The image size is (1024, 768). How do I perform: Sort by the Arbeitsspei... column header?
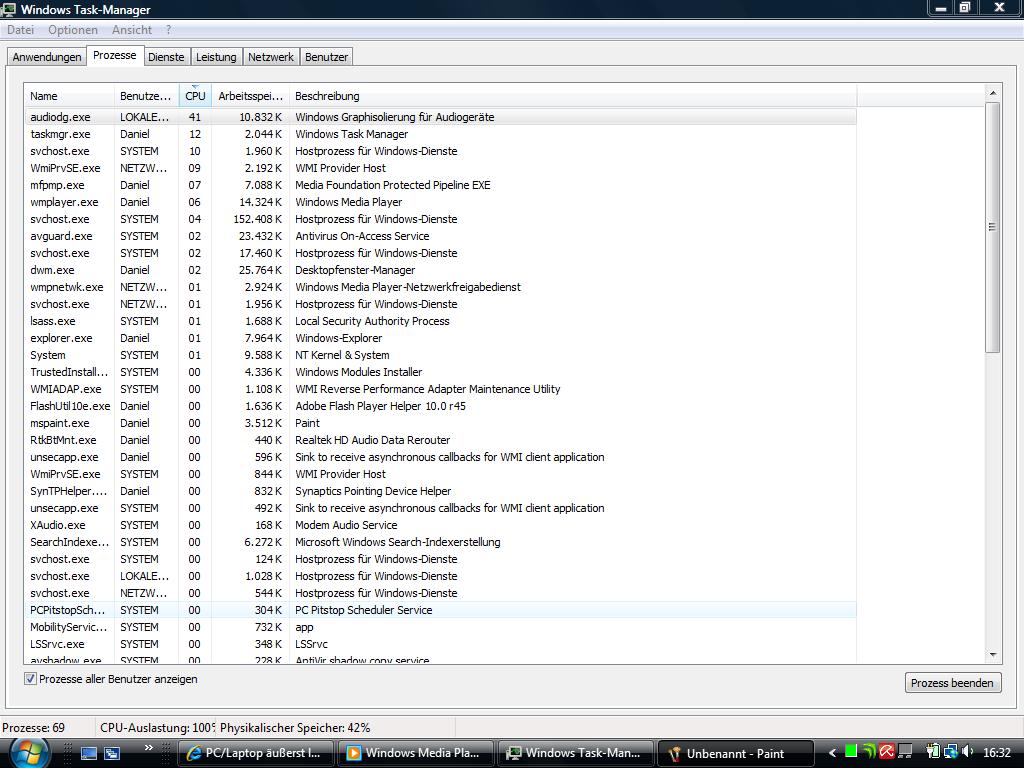tap(251, 96)
